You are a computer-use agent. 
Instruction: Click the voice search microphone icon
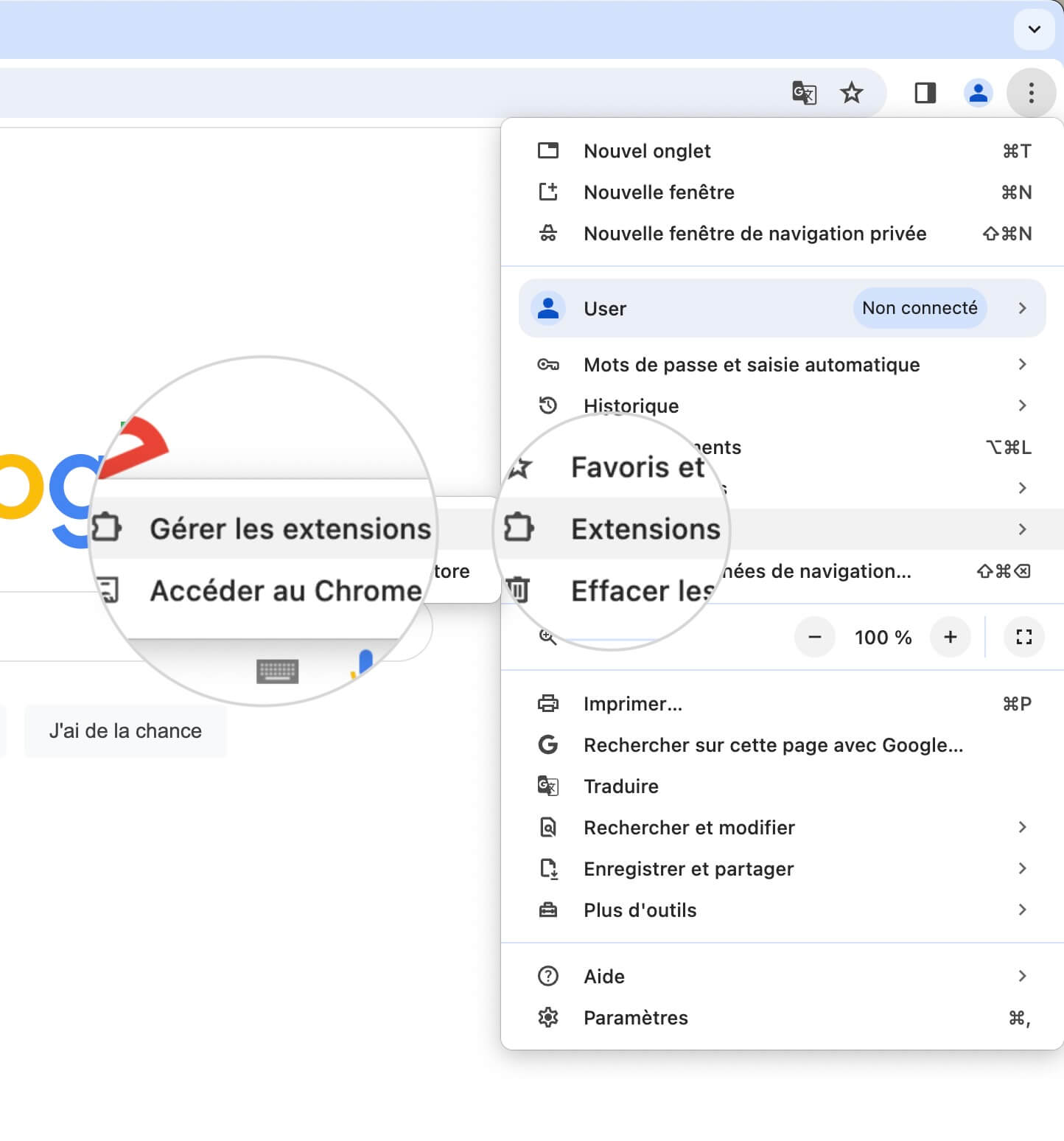[x=363, y=664]
